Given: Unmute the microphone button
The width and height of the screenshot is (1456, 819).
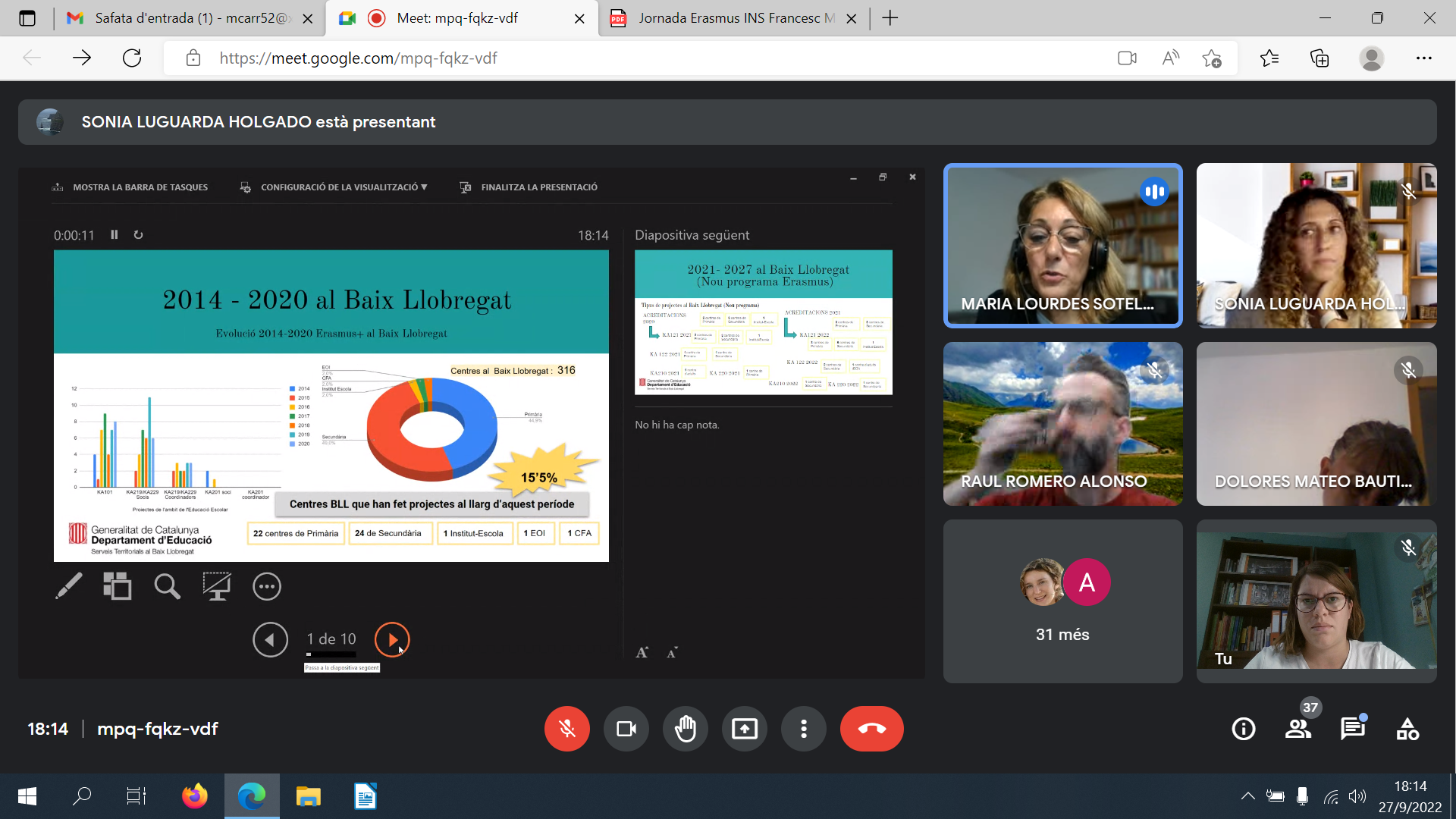Looking at the screenshot, I should 566,729.
